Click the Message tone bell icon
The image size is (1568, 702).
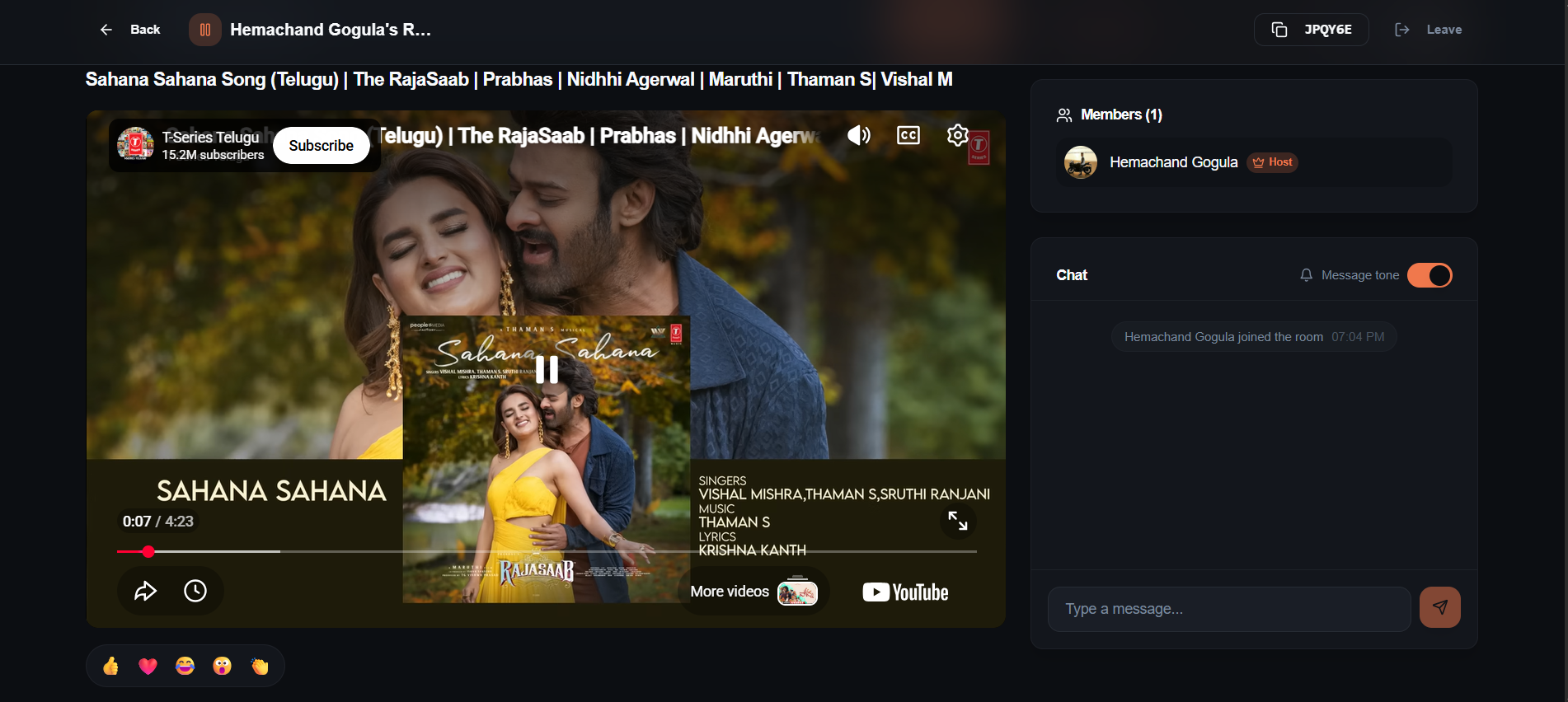(1306, 275)
